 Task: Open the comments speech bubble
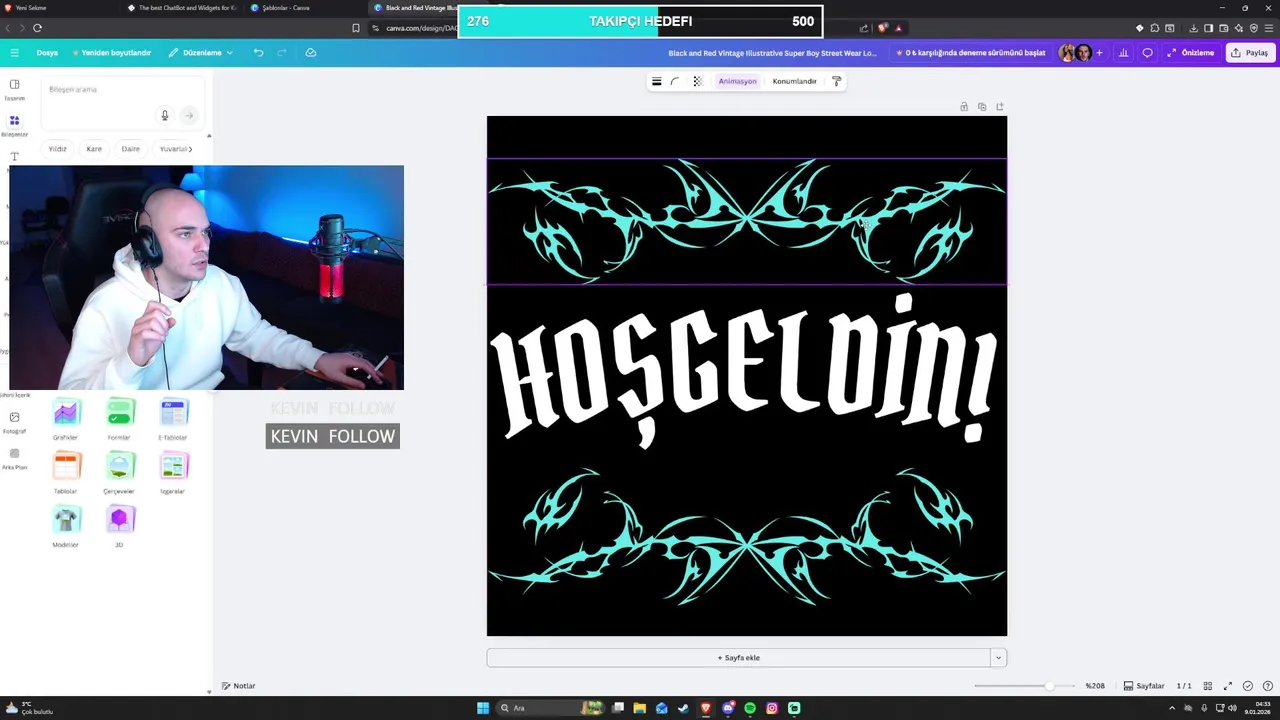pos(1148,53)
